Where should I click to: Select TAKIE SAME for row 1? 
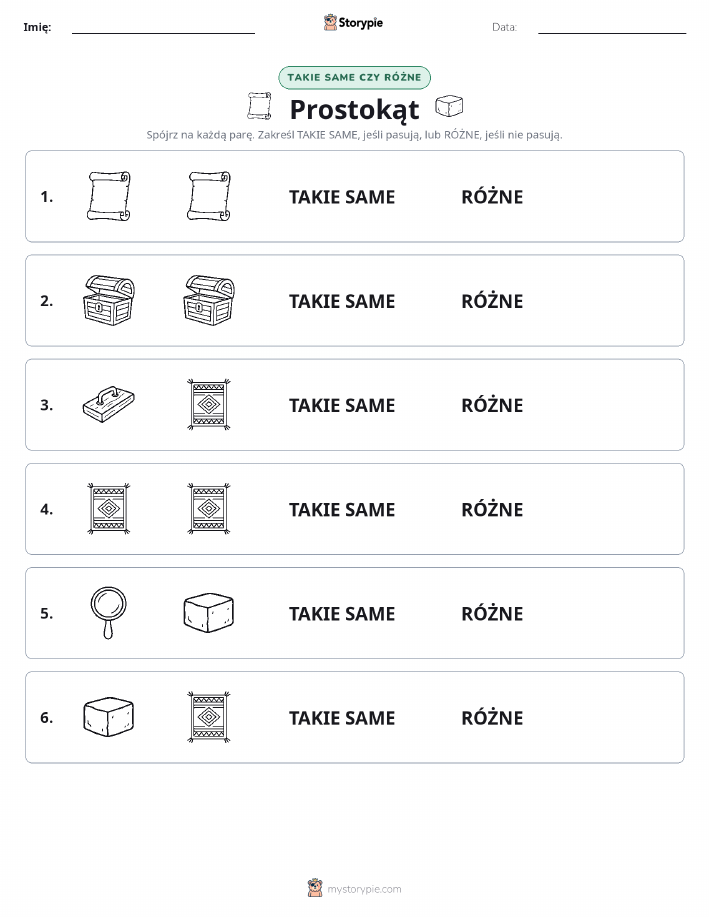[x=342, y=197]
